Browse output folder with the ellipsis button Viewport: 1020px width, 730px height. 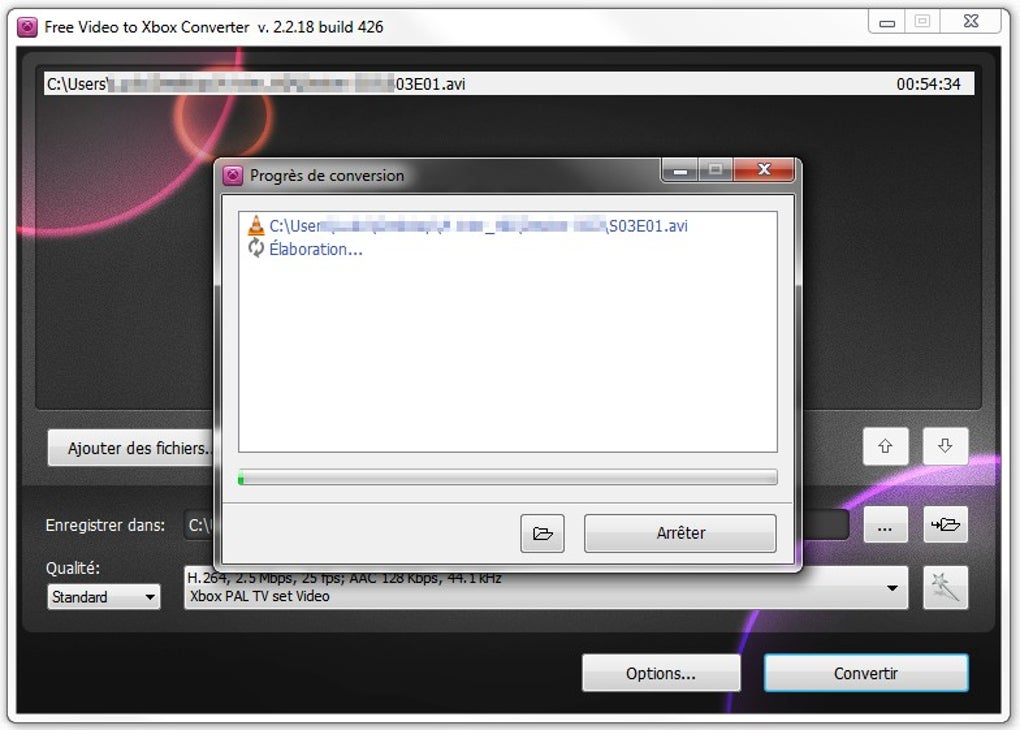[885, 524]
